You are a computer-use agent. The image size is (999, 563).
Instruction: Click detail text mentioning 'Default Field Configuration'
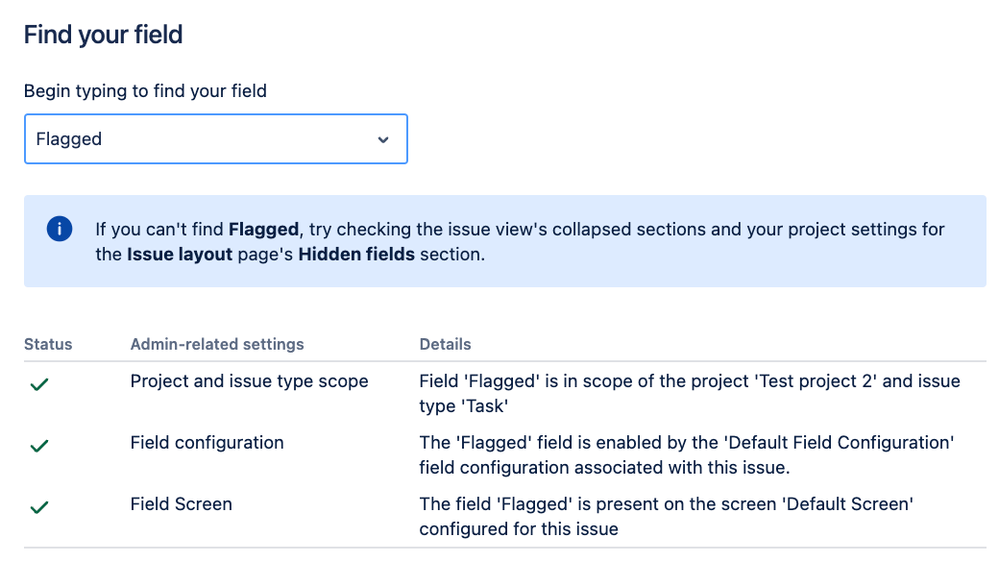click(687, 455)
